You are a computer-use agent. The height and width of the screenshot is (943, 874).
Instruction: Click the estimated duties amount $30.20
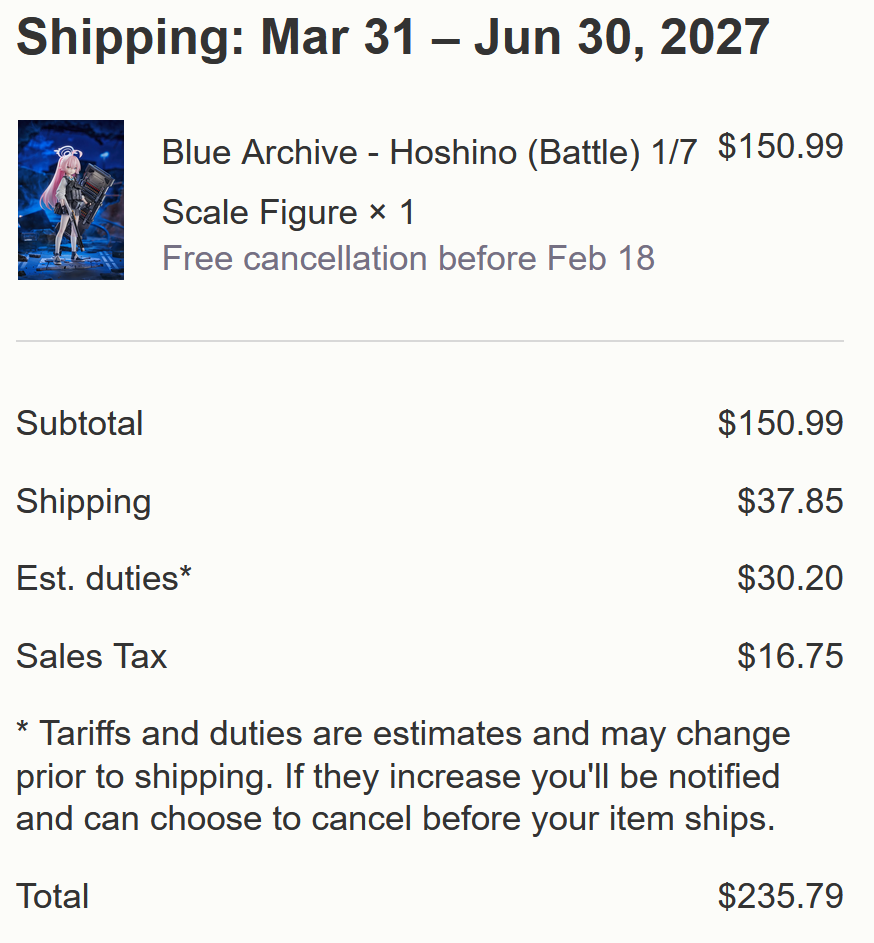790,578
